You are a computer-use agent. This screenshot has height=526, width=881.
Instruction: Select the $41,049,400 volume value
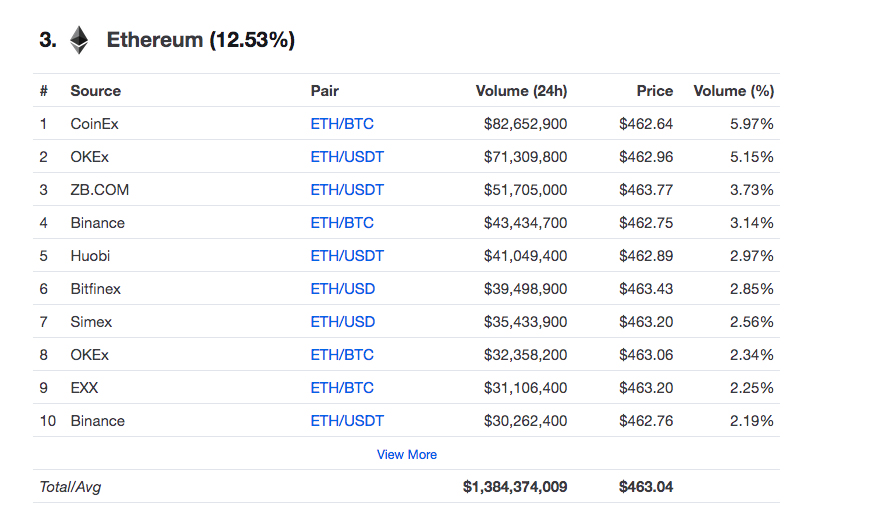pyautogui.click(x=525, y=256)
